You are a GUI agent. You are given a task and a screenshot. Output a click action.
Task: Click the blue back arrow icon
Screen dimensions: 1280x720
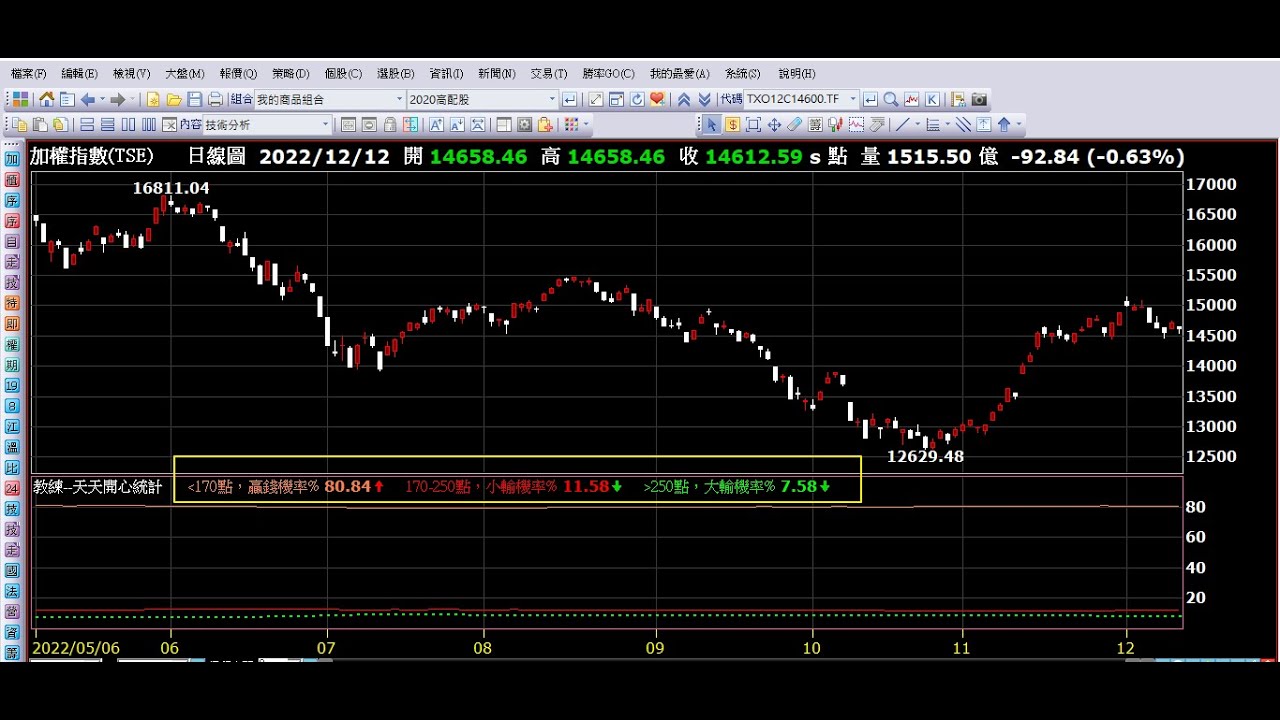click(87, 99)
